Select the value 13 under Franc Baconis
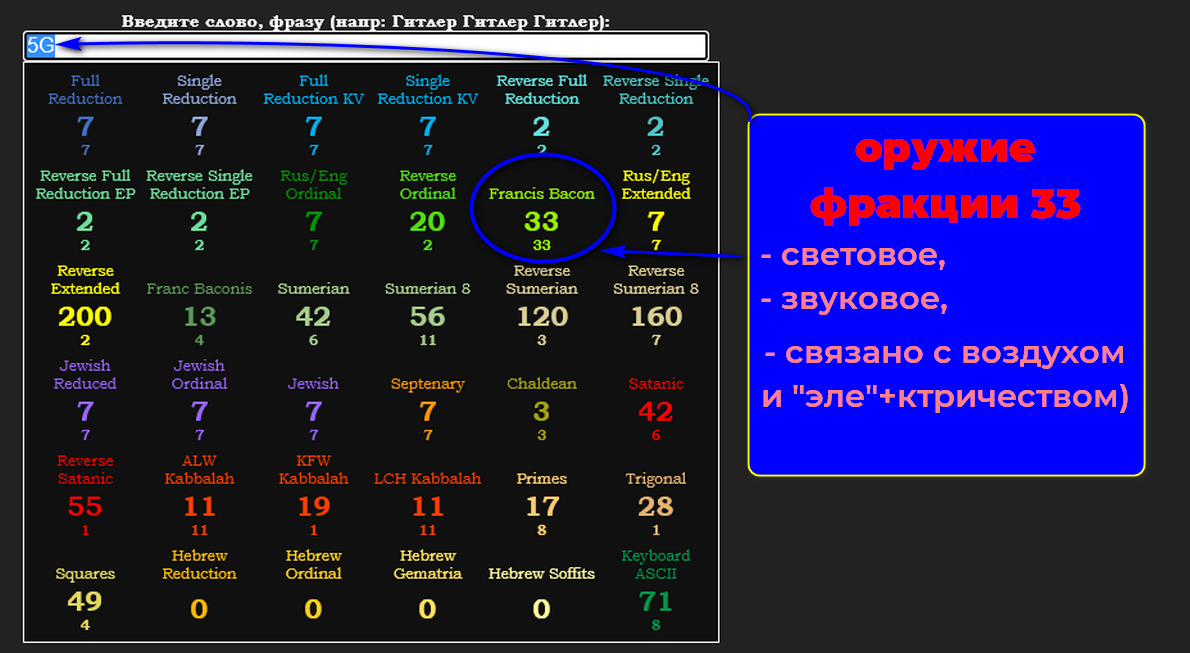 point(200,316)
